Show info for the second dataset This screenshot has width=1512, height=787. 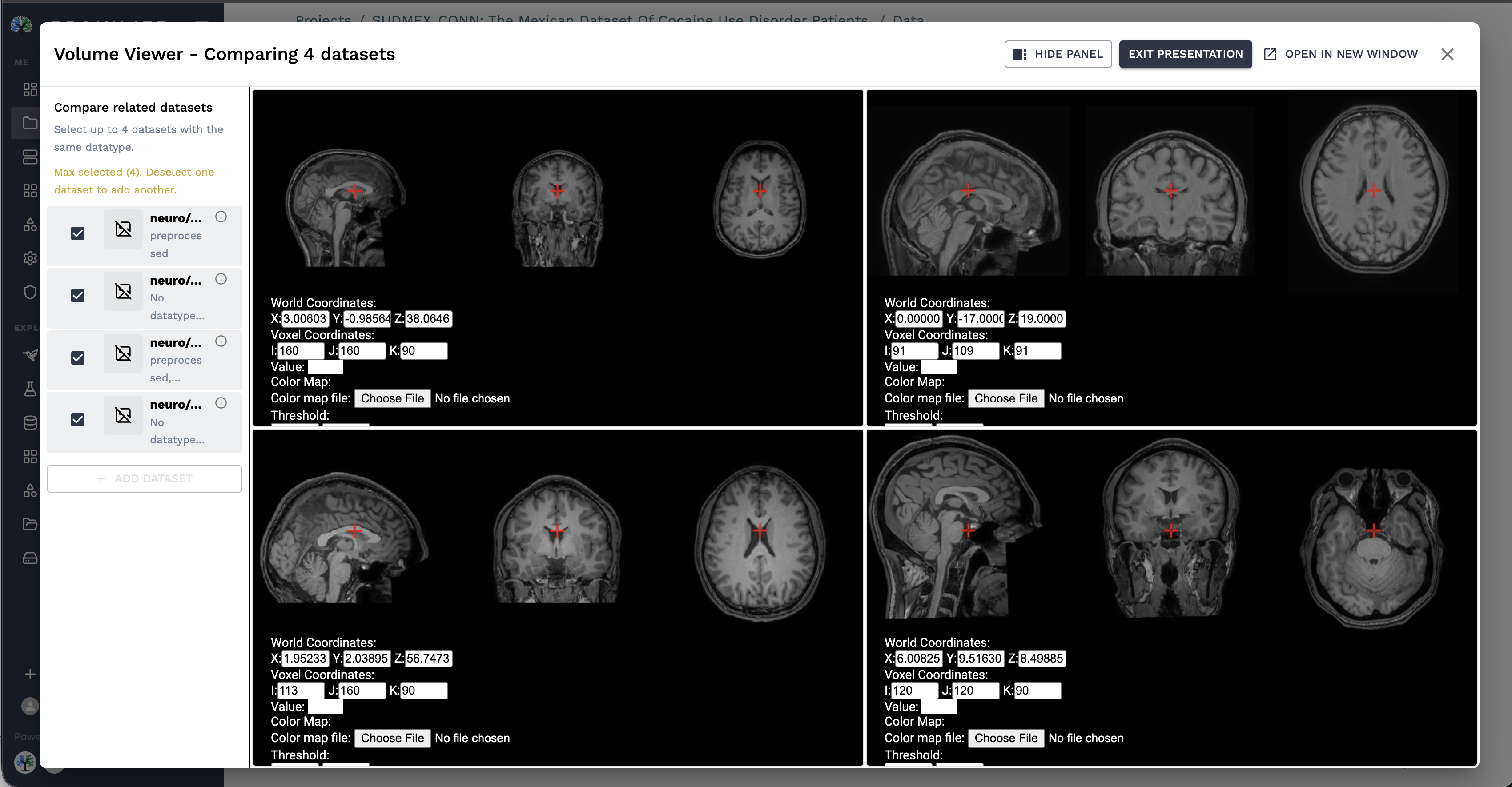(x=221, y=279)
